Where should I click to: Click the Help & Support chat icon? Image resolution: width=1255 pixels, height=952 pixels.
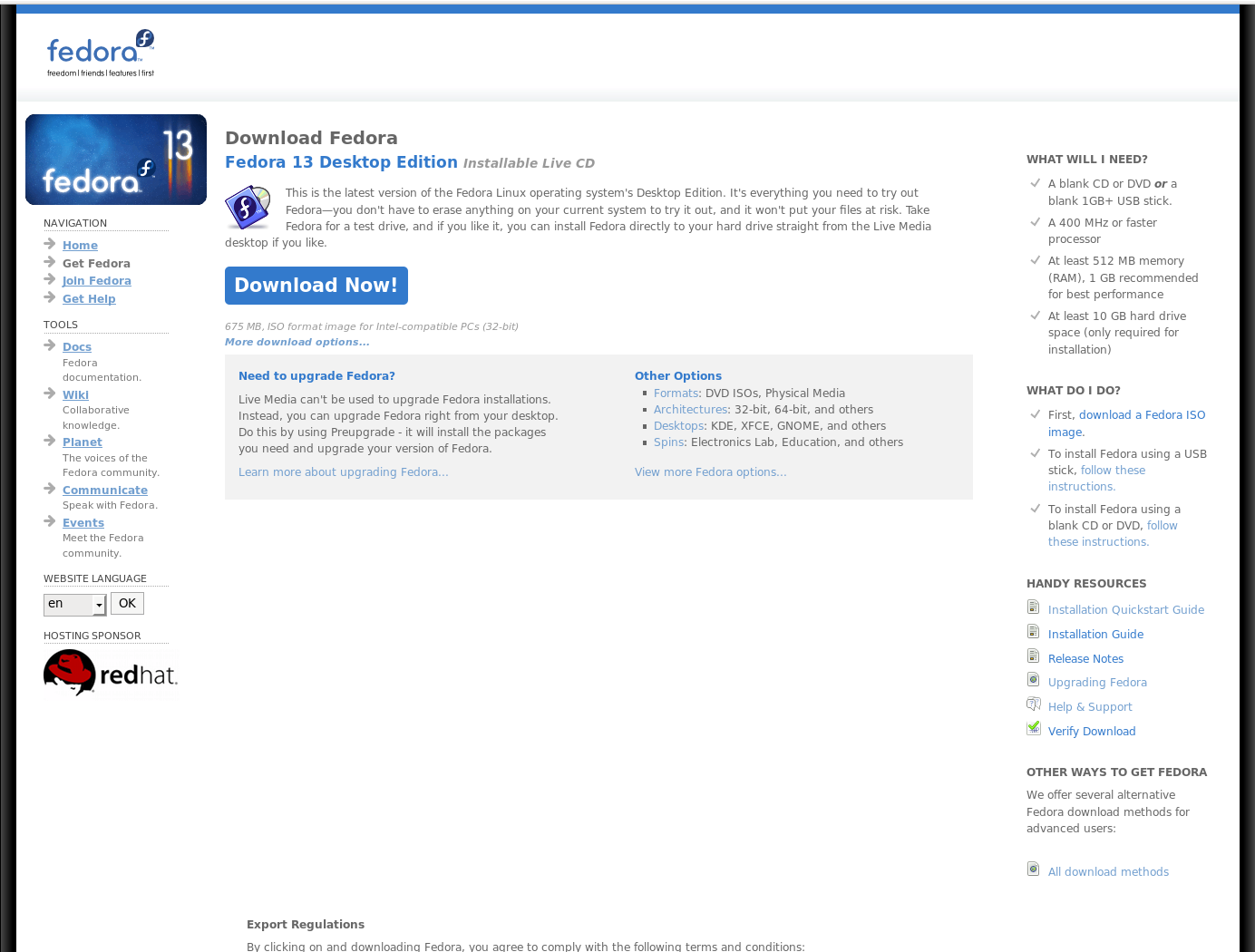tap(1034, 704)
